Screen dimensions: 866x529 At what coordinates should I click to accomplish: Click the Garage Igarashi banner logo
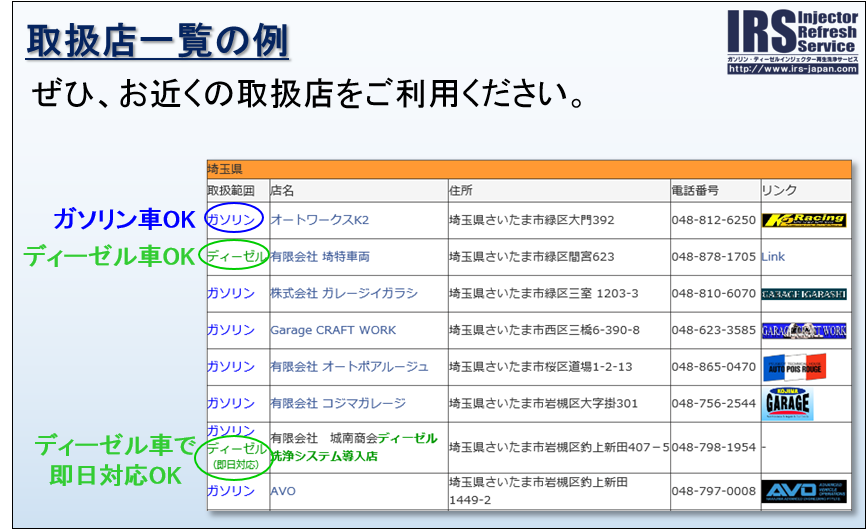coord(803,294)
